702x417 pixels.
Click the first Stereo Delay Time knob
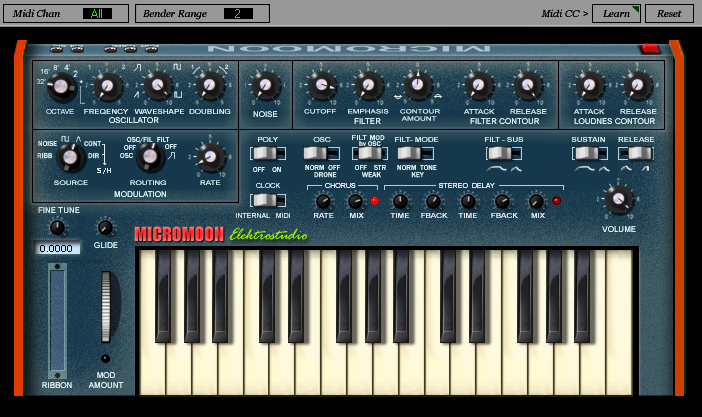[400, 201]
